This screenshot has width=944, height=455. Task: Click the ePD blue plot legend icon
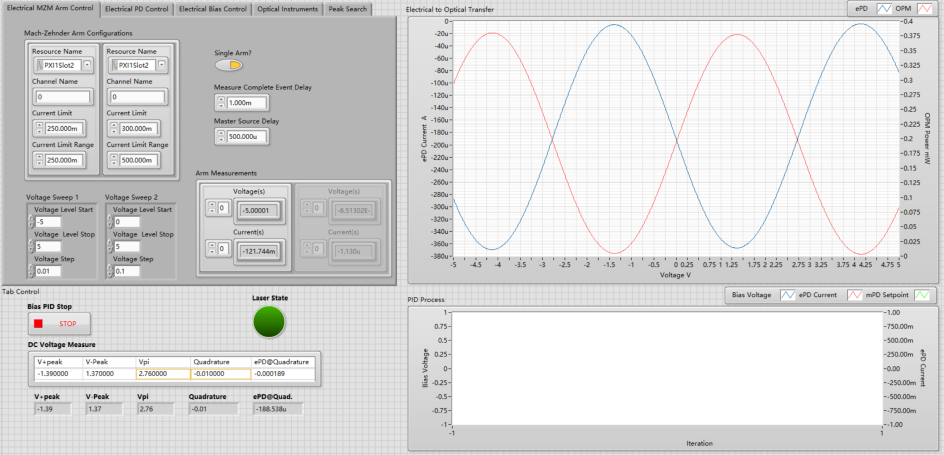884,8
